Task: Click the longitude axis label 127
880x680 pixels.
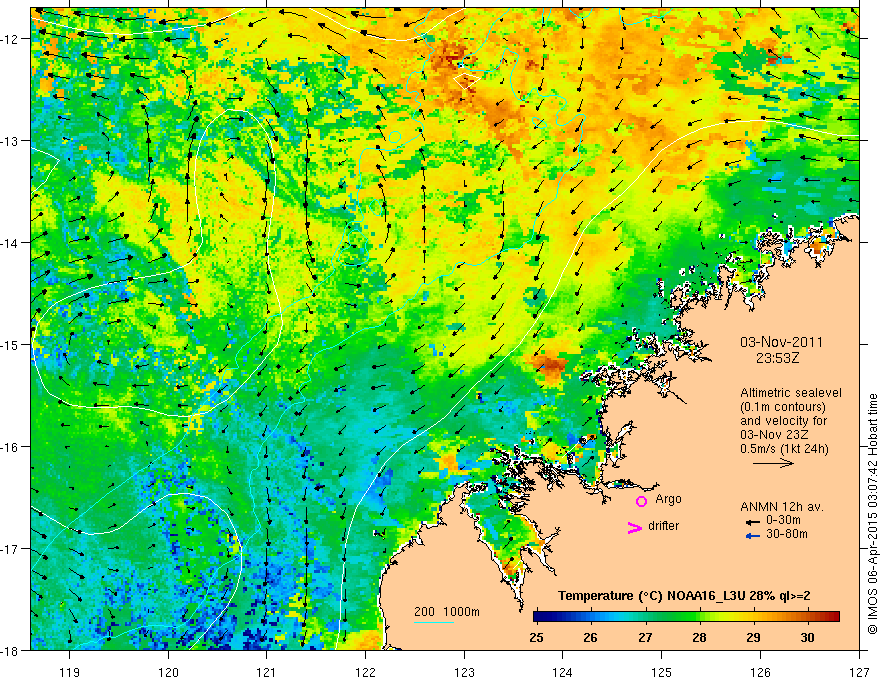Action: [859, 672]
